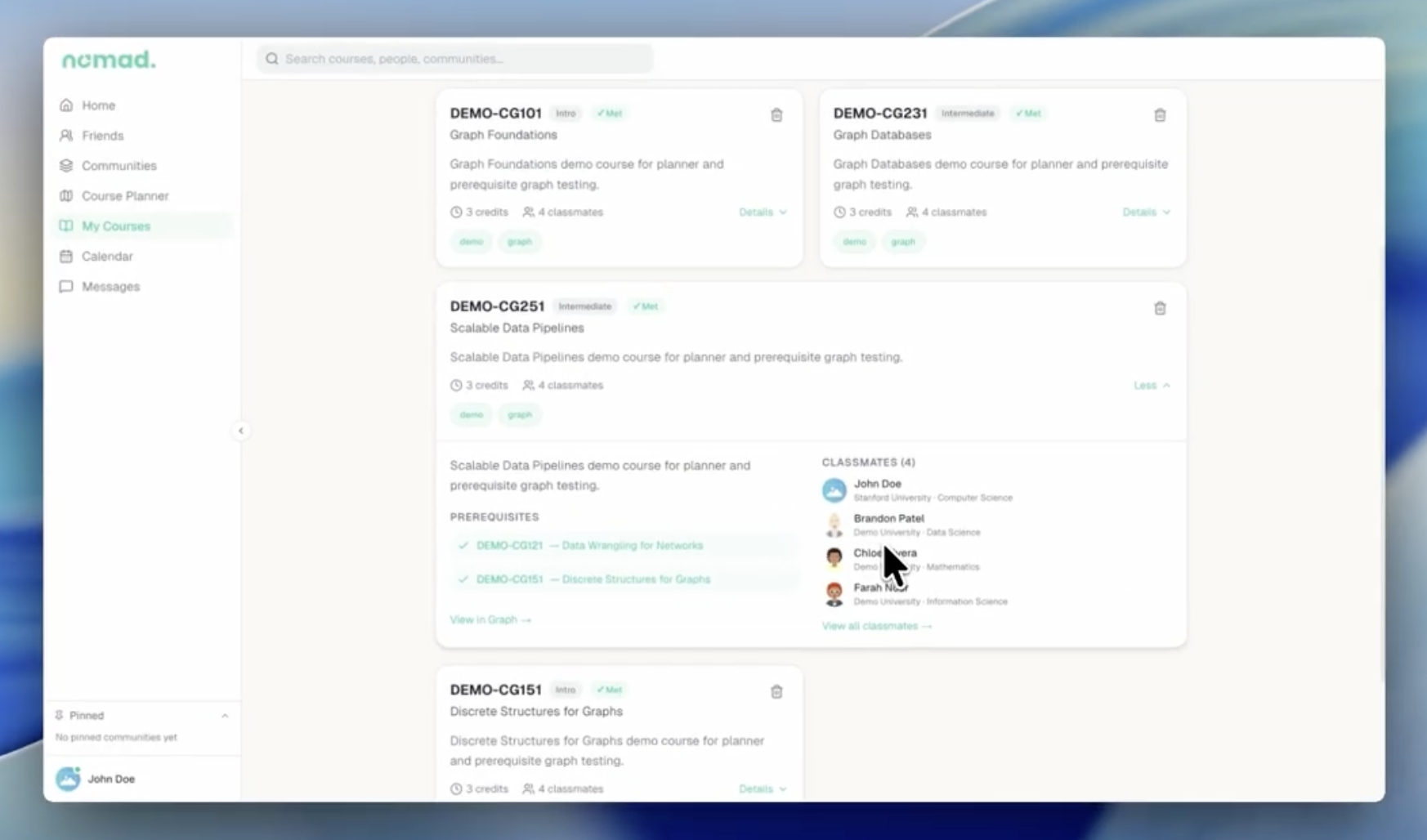
Task: Click graph tag on DEMO-CG231
Action: coord(902,242)
